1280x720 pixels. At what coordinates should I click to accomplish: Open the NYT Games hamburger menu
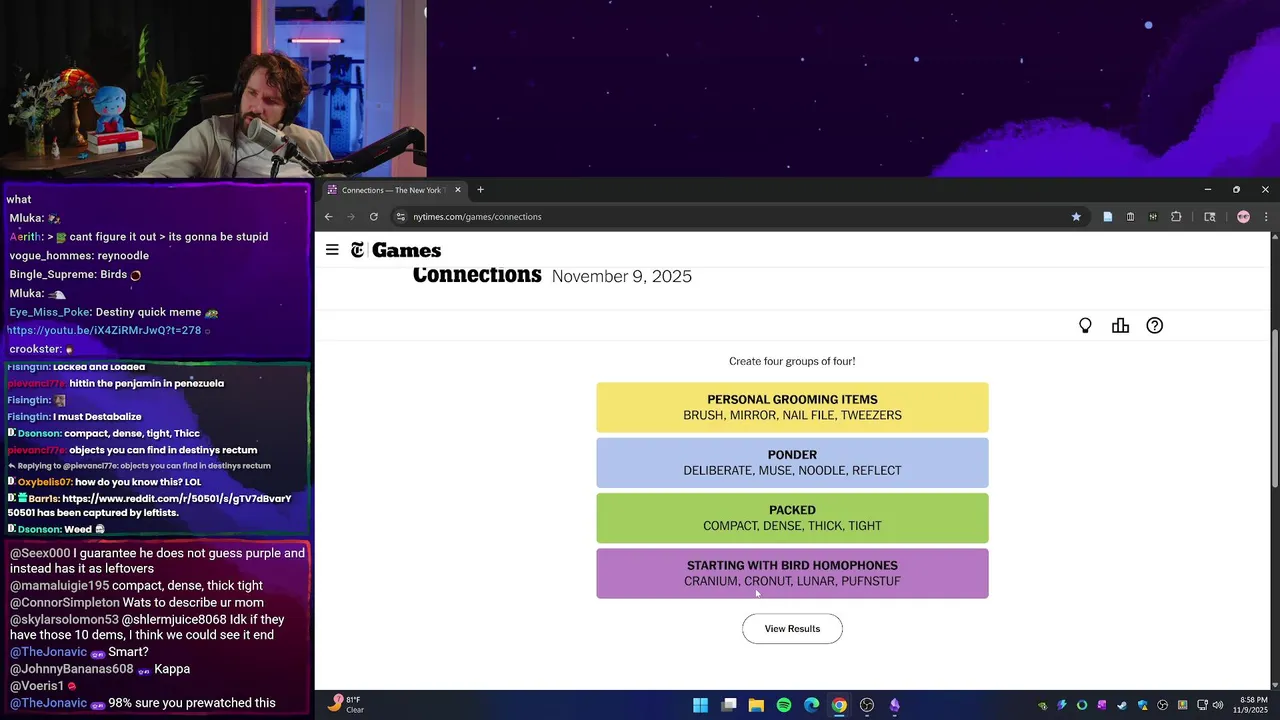click(332, 250)
